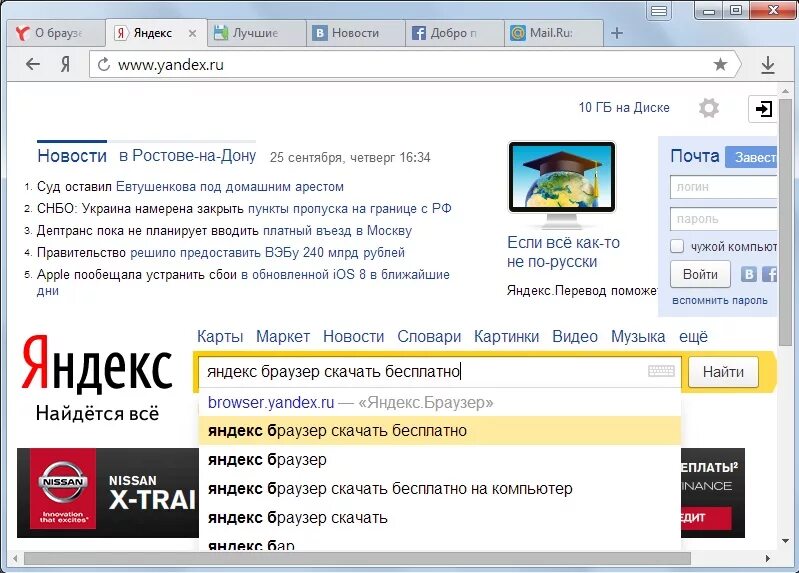Switch to the "Добро п" Facebook tab
This screenshot has width=799, height=573.
click(454, 33)
